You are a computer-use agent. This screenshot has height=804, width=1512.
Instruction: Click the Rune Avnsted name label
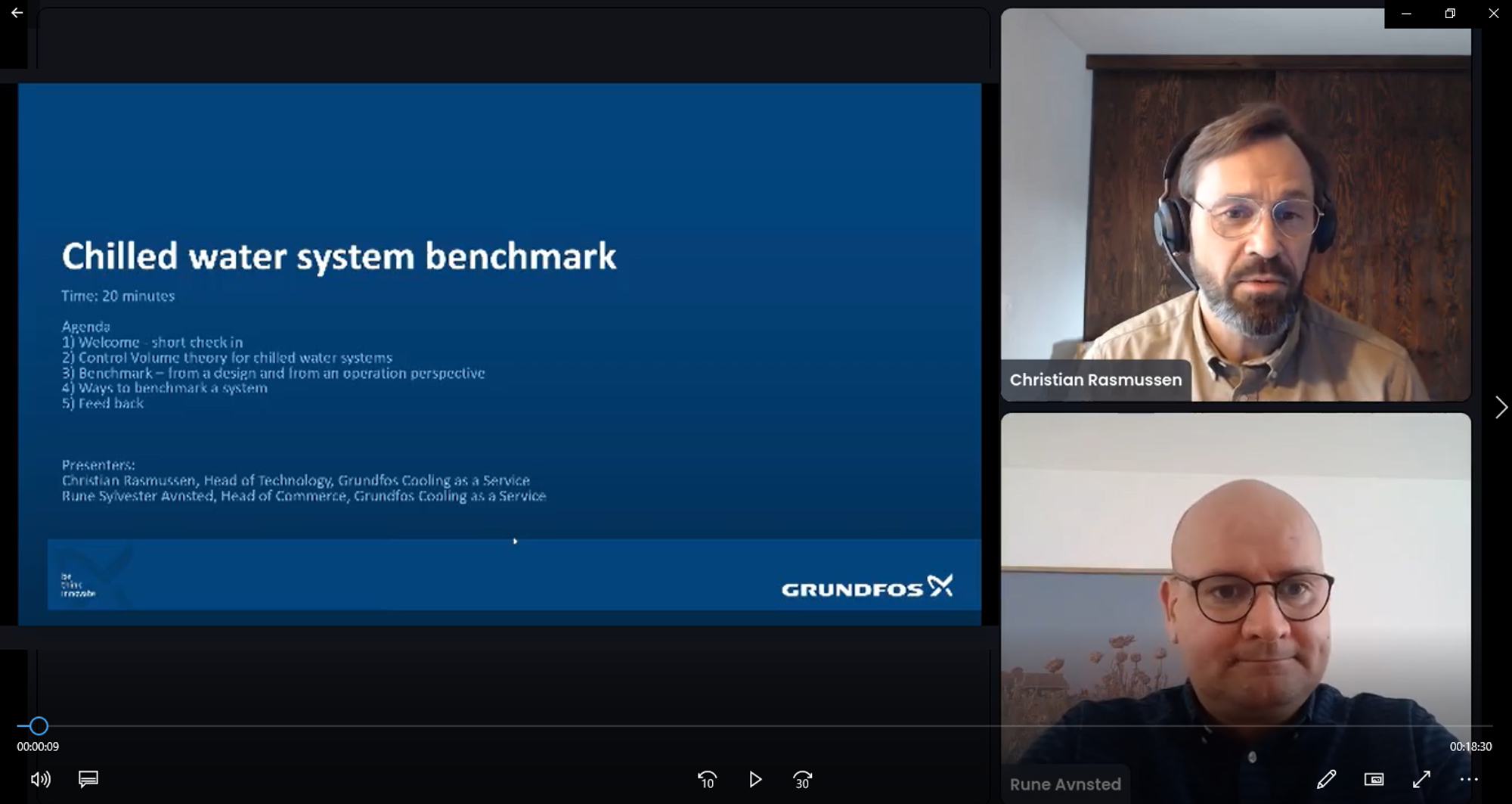(x=1065, y=785)
